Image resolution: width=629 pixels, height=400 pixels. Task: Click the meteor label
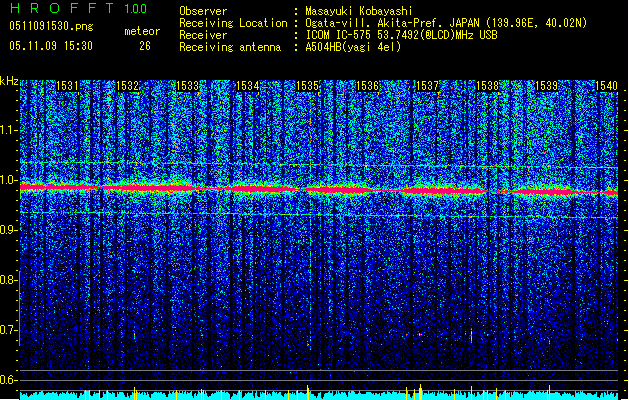point(142,31)
